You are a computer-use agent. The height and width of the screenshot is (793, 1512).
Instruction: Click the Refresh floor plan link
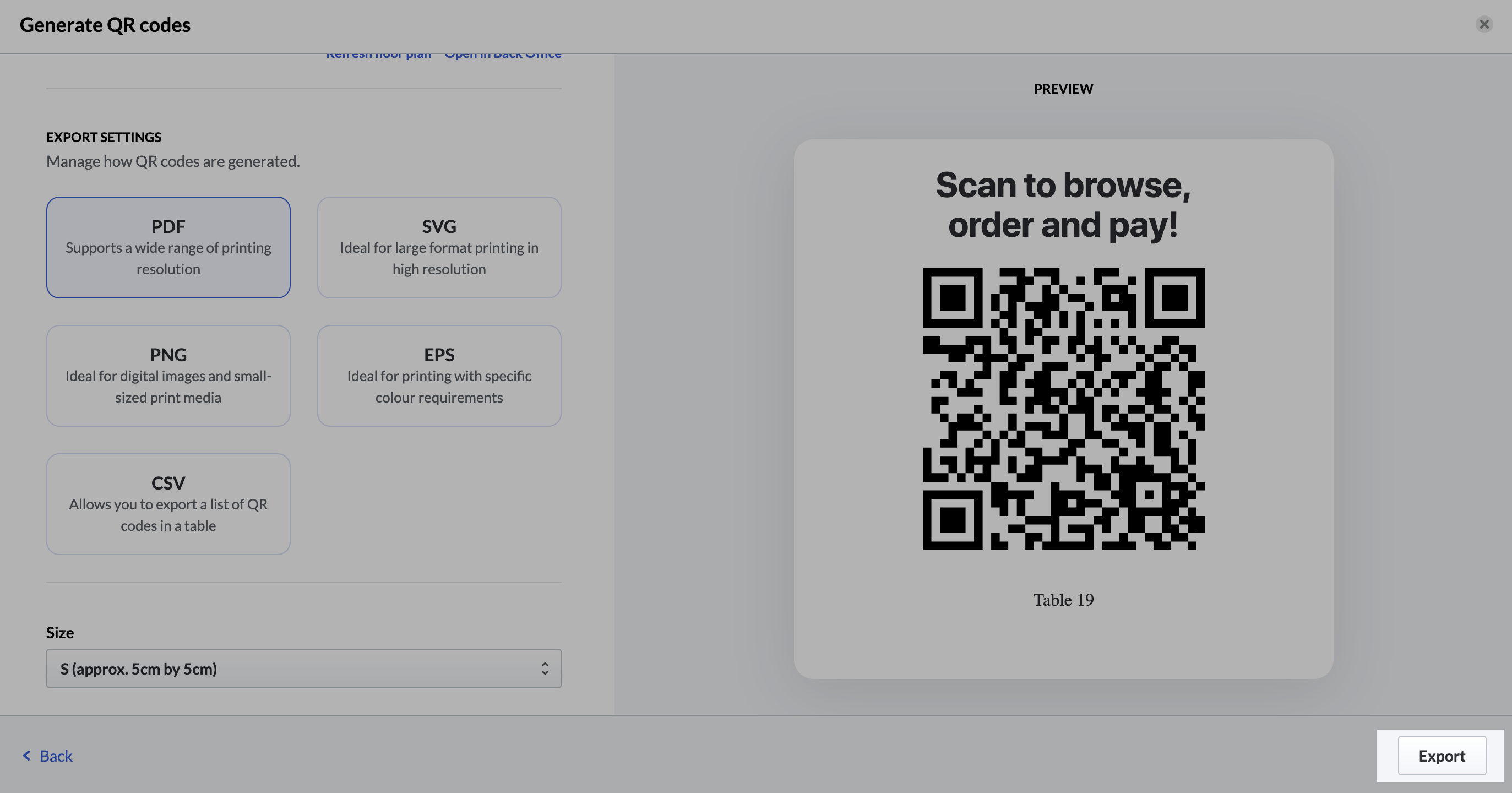pyautogui.click(x=379, y=55)
